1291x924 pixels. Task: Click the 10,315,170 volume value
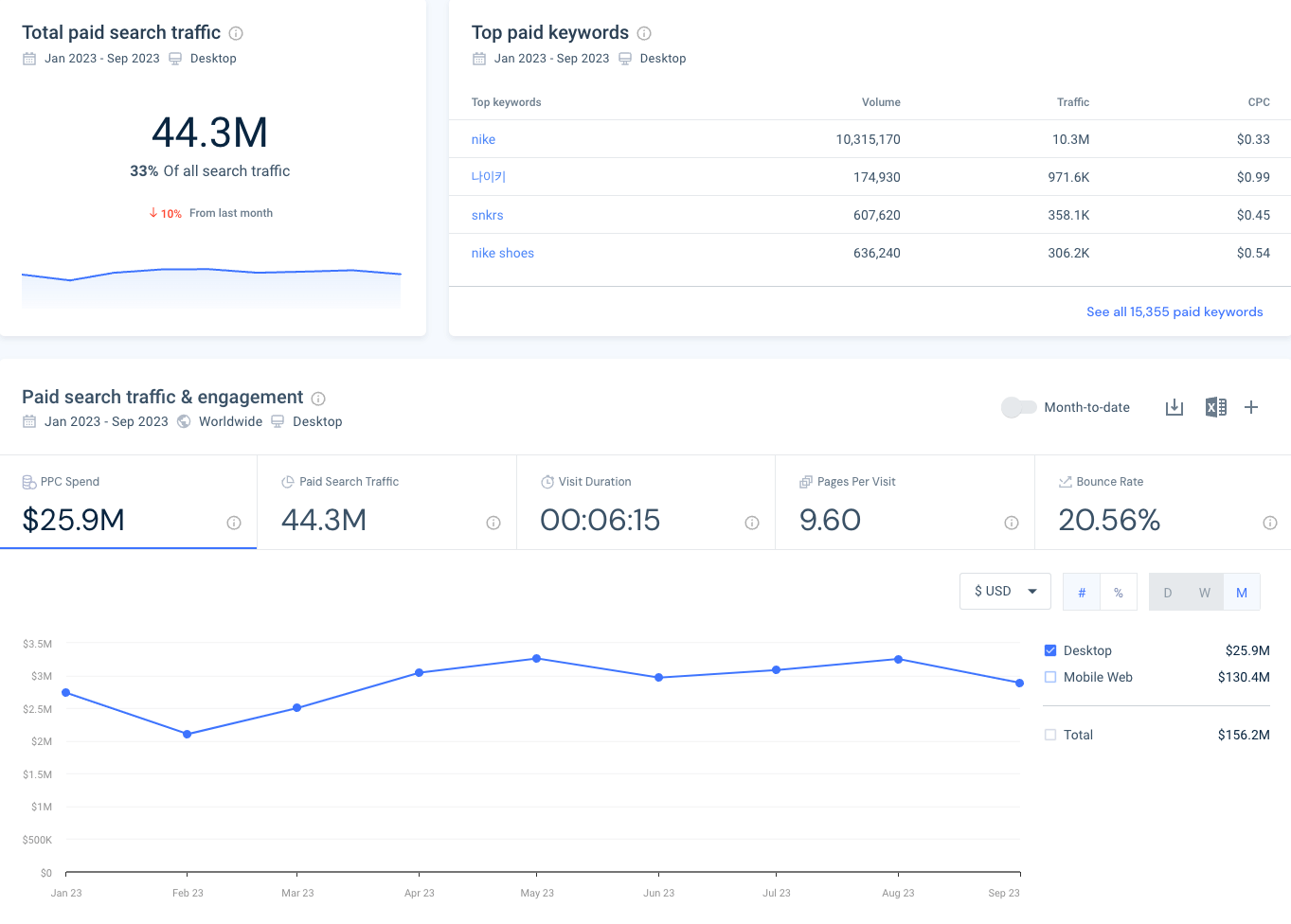click(x=868, y=139)
